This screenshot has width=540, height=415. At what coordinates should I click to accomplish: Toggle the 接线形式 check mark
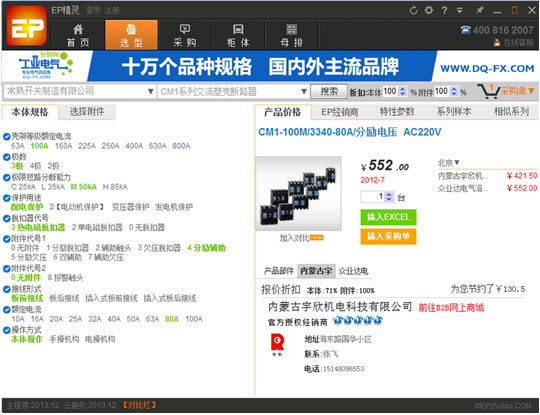pos(6,289)
